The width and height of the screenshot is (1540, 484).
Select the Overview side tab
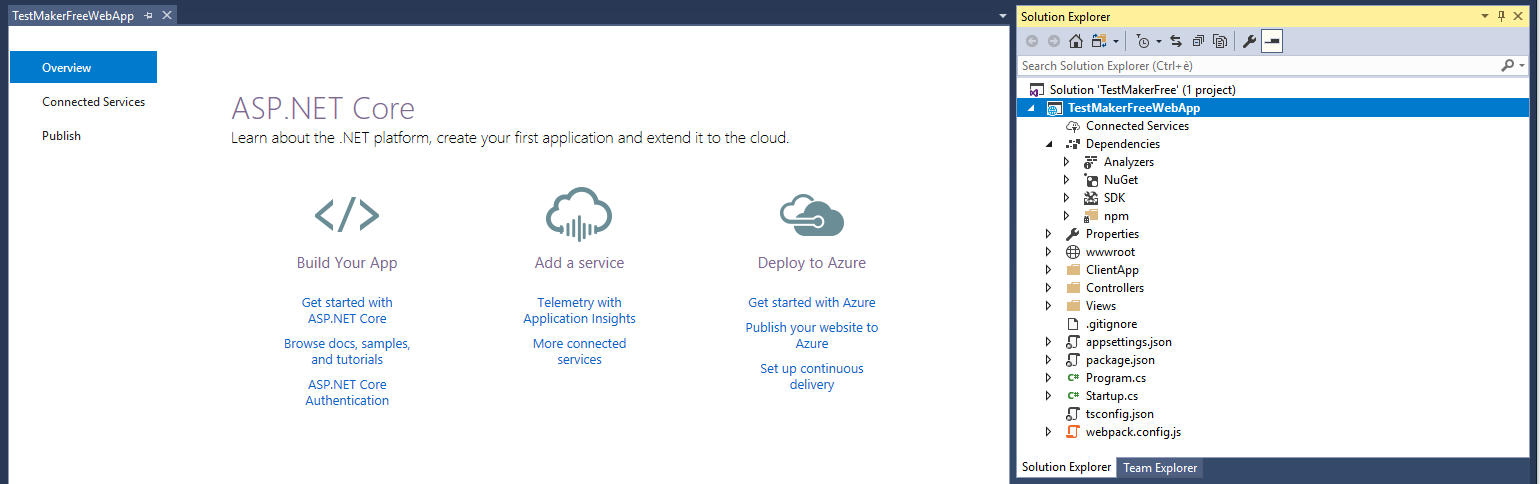pyautogui.click(x=83, y=68)
